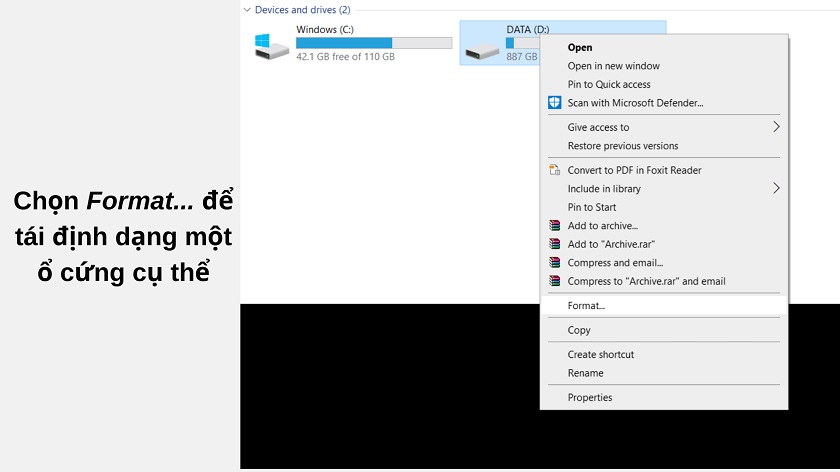This screenshot has height=472, width=840.
Task: Choose Convert to PDF in Foxit Reader
Action: (x=664, y=170)
